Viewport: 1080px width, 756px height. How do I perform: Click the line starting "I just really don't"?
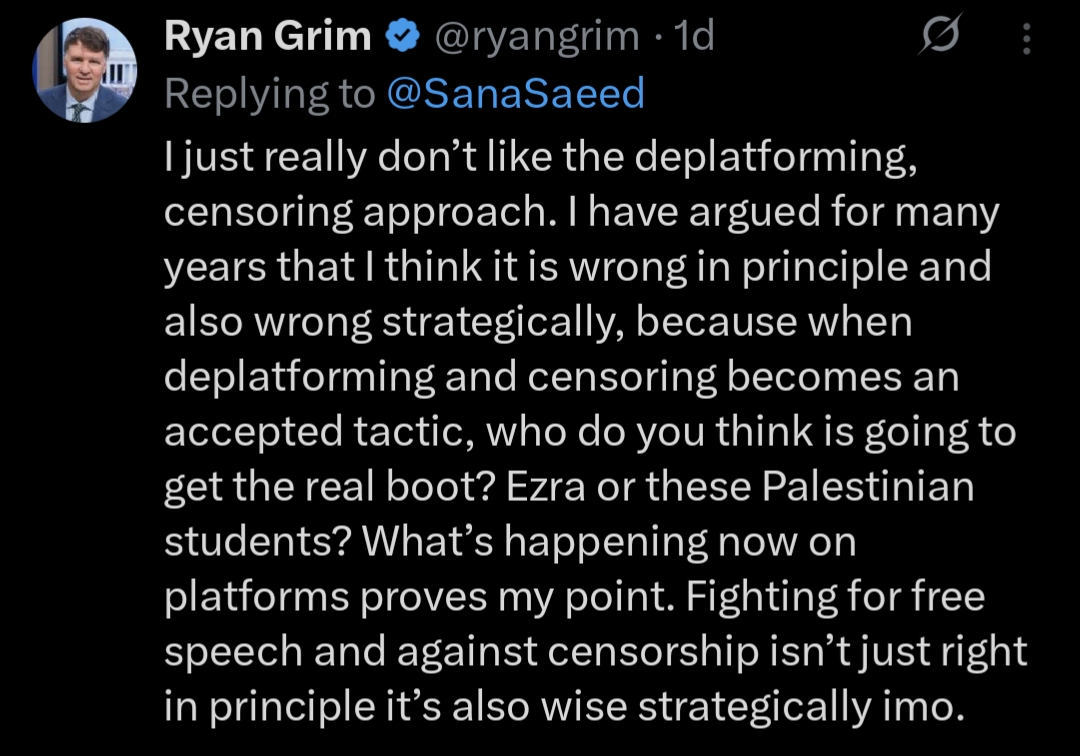(541, 158)
